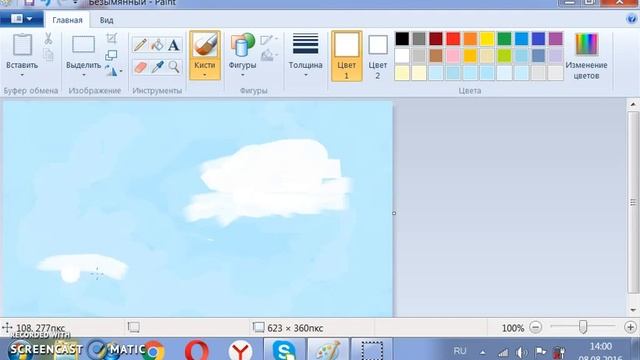The image size is (640, 360).
Task: Click the Resize icon
Action: (111, 55)
